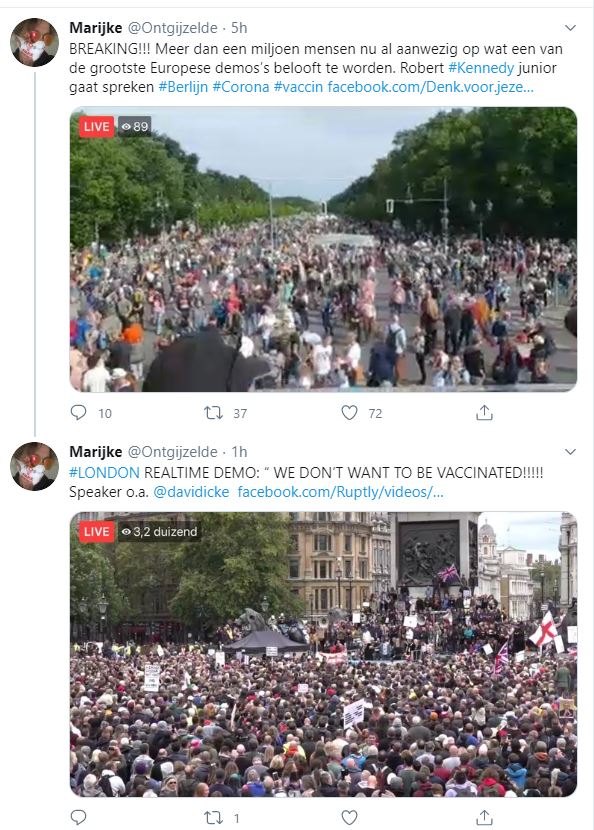The width and height of the screenshot is (594, 830).
Task: Play the Berlin live video thumbnail
Action: point(323,249)
